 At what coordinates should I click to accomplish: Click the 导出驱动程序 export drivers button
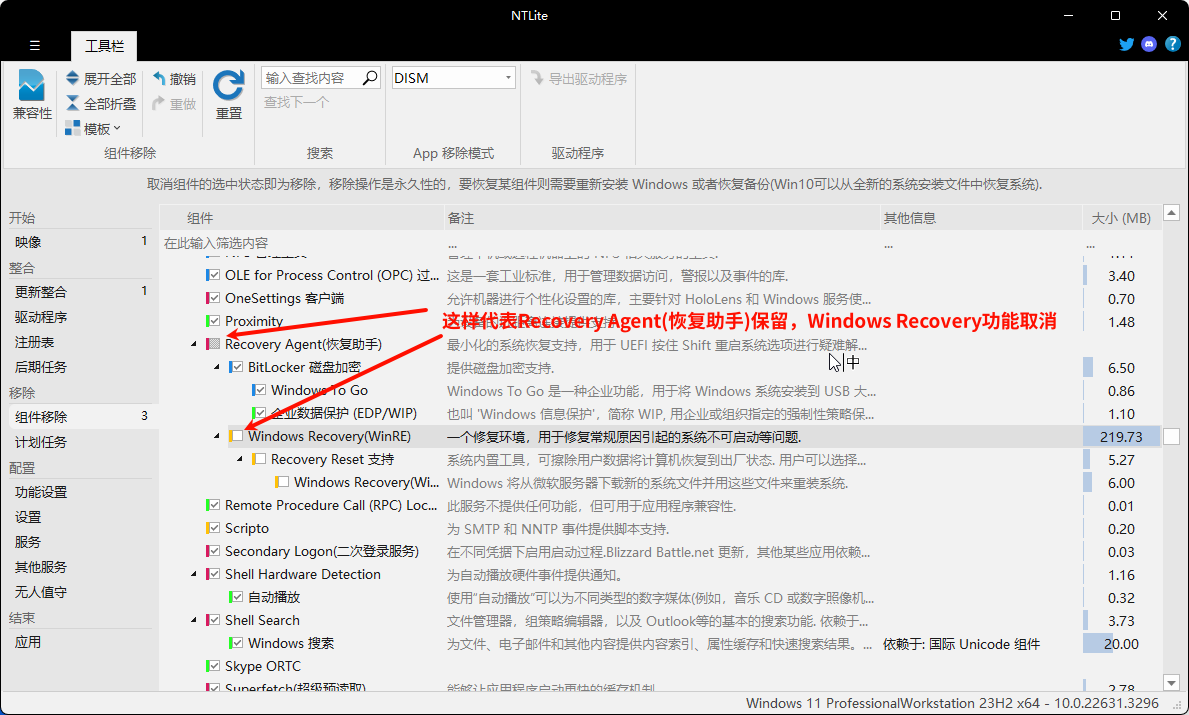(x=579, y=78)
